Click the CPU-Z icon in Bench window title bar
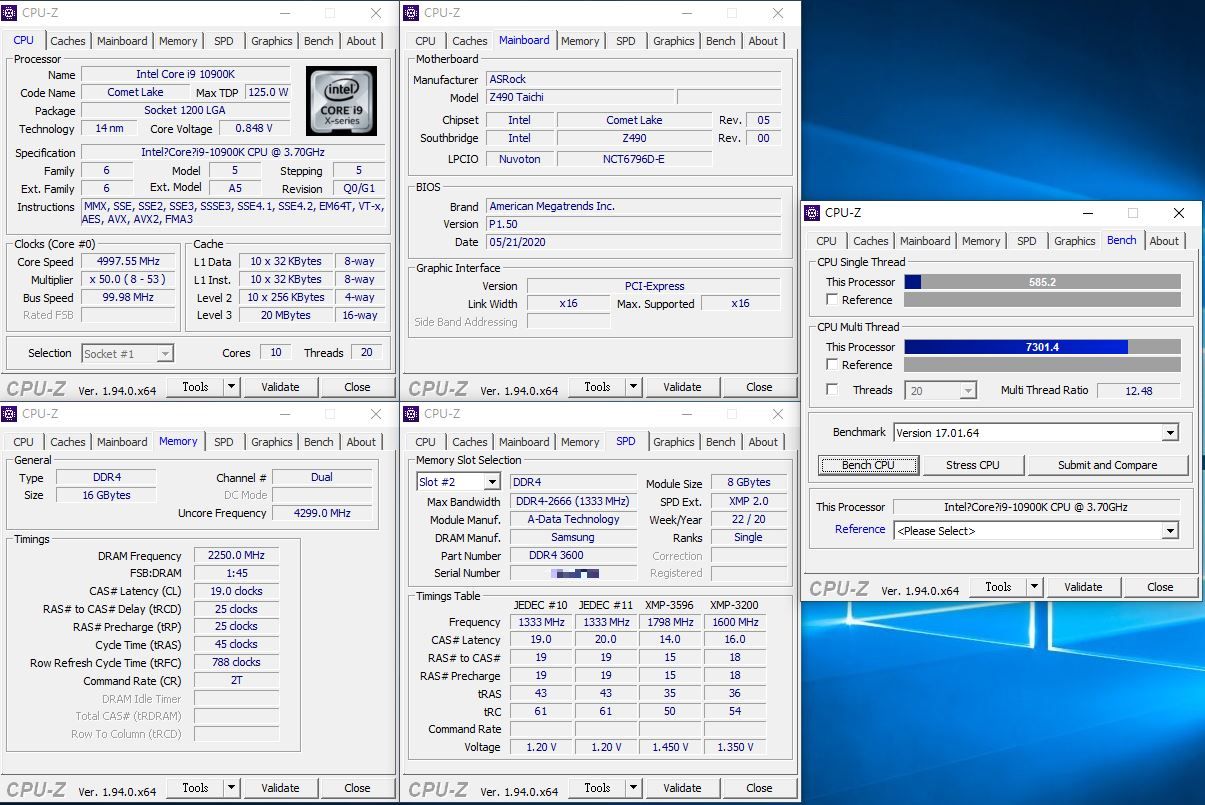 click(814, 213)
